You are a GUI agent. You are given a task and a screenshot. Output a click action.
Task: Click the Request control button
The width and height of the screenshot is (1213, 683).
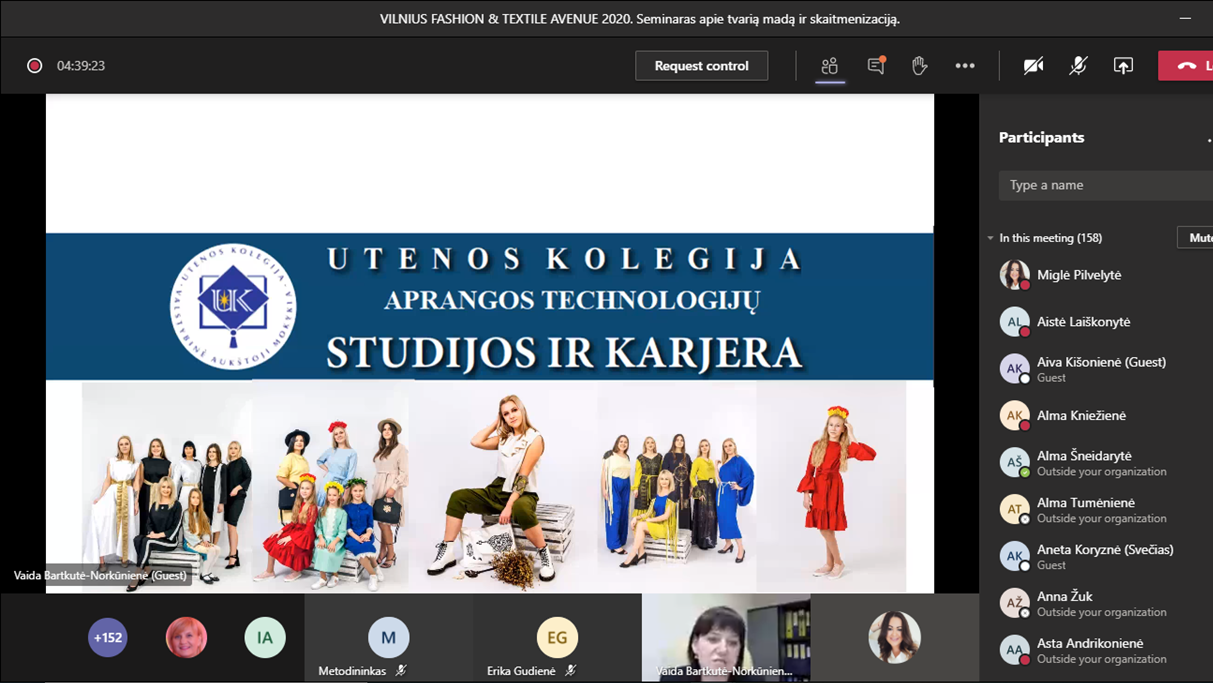coord(701,66)
